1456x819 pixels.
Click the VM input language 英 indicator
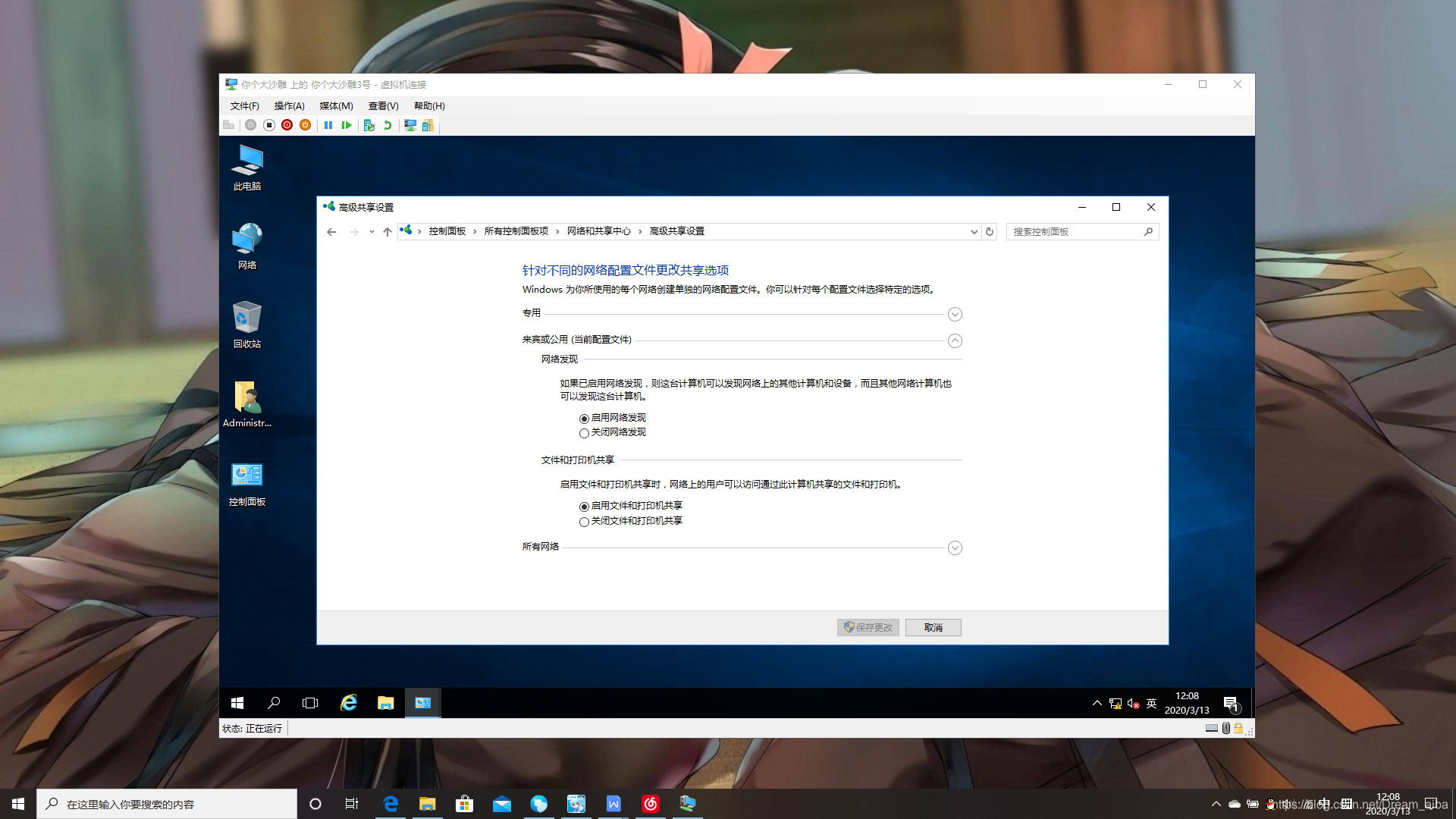1151,704
